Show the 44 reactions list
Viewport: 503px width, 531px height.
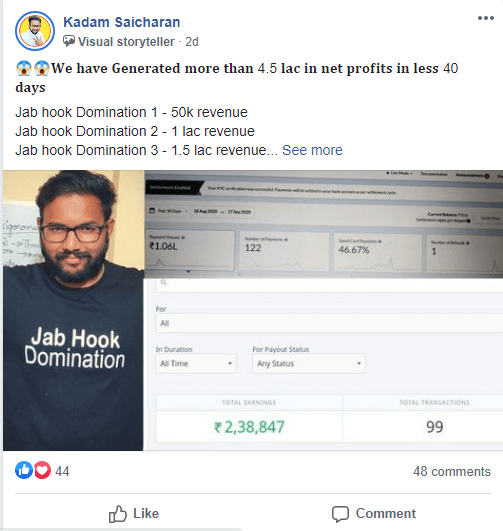pos(62,471)
